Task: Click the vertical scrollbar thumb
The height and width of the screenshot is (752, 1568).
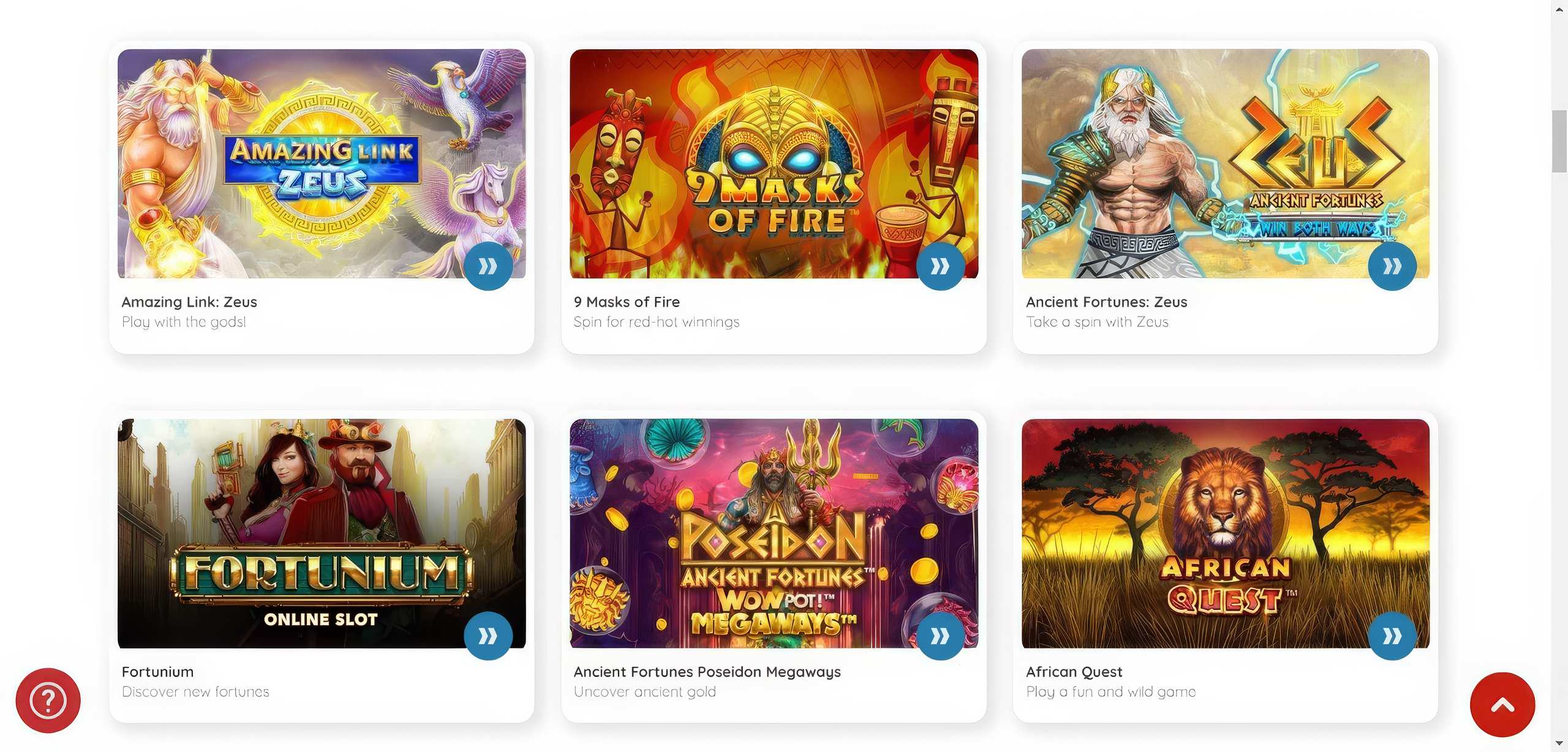Action: (1559, 141)
